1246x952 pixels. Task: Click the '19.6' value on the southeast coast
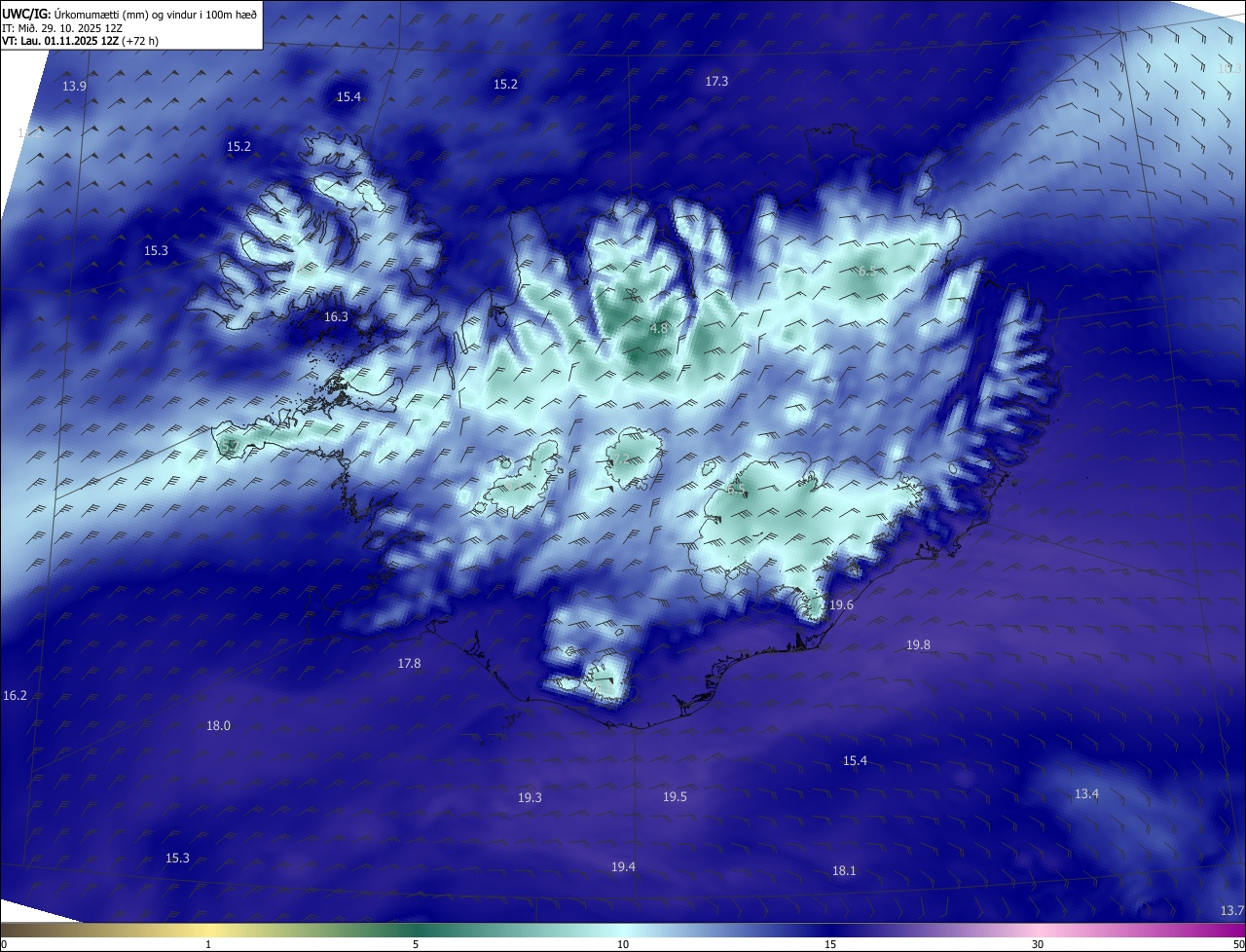pyautogui.click(x=841, y=605)
